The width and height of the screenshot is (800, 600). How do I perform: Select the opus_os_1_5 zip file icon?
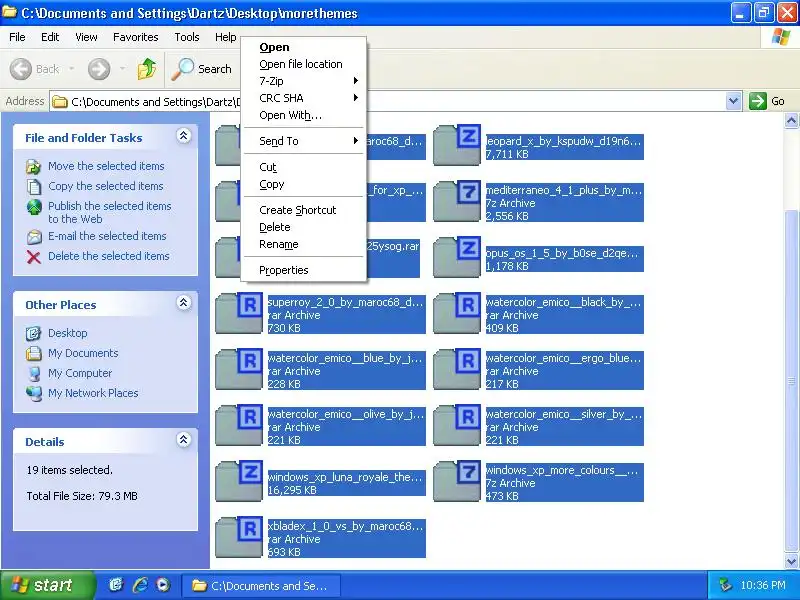point(457,257)
